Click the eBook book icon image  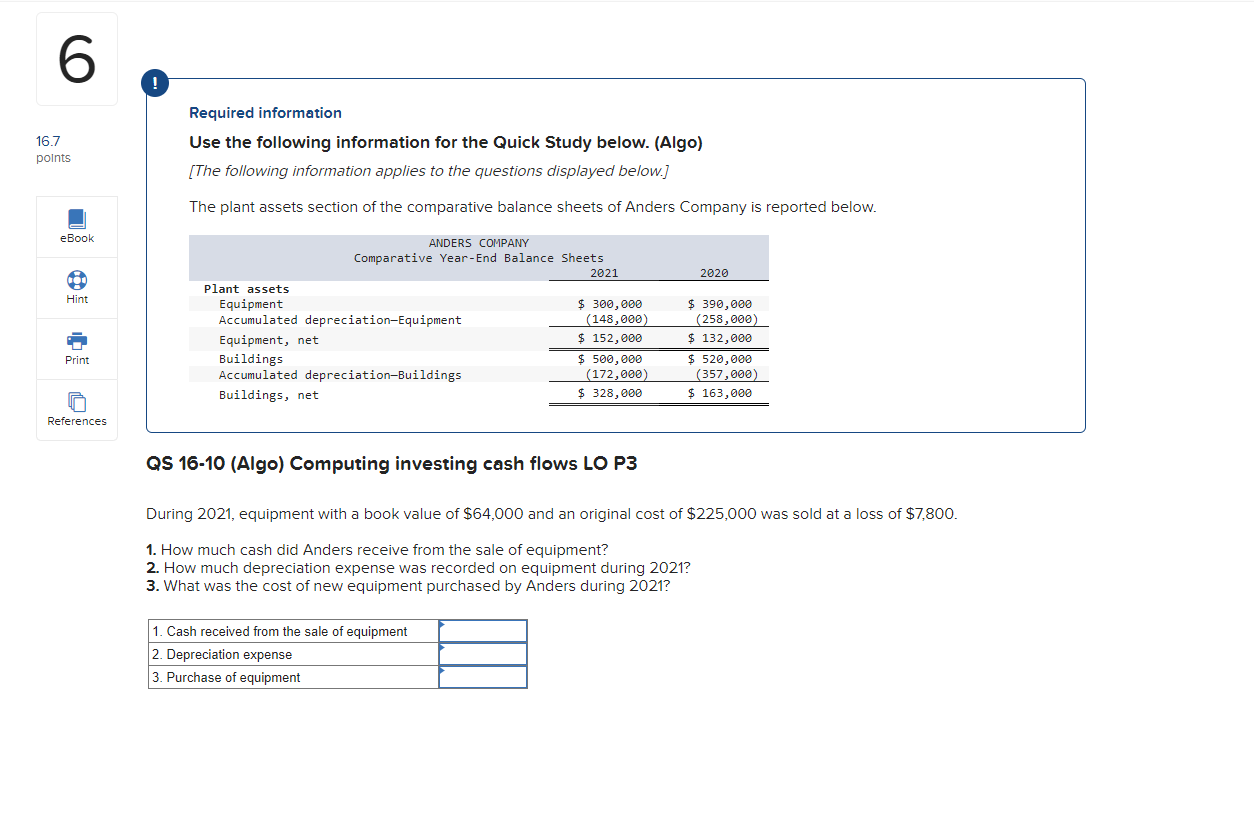(76, 218)
